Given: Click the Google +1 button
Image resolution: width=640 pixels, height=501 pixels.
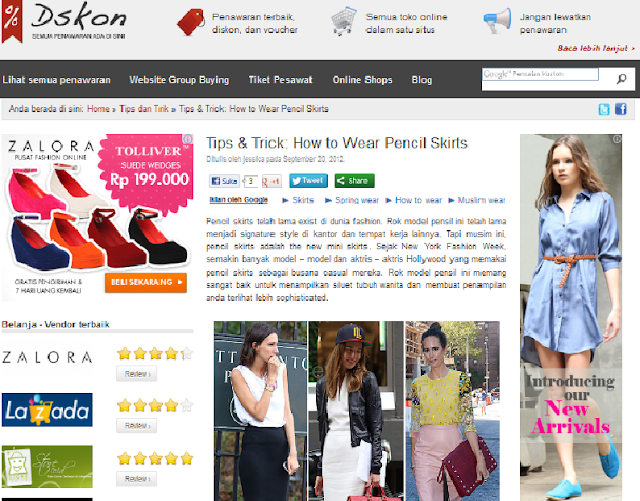Looking at the screenshot, I should point(272,181).
